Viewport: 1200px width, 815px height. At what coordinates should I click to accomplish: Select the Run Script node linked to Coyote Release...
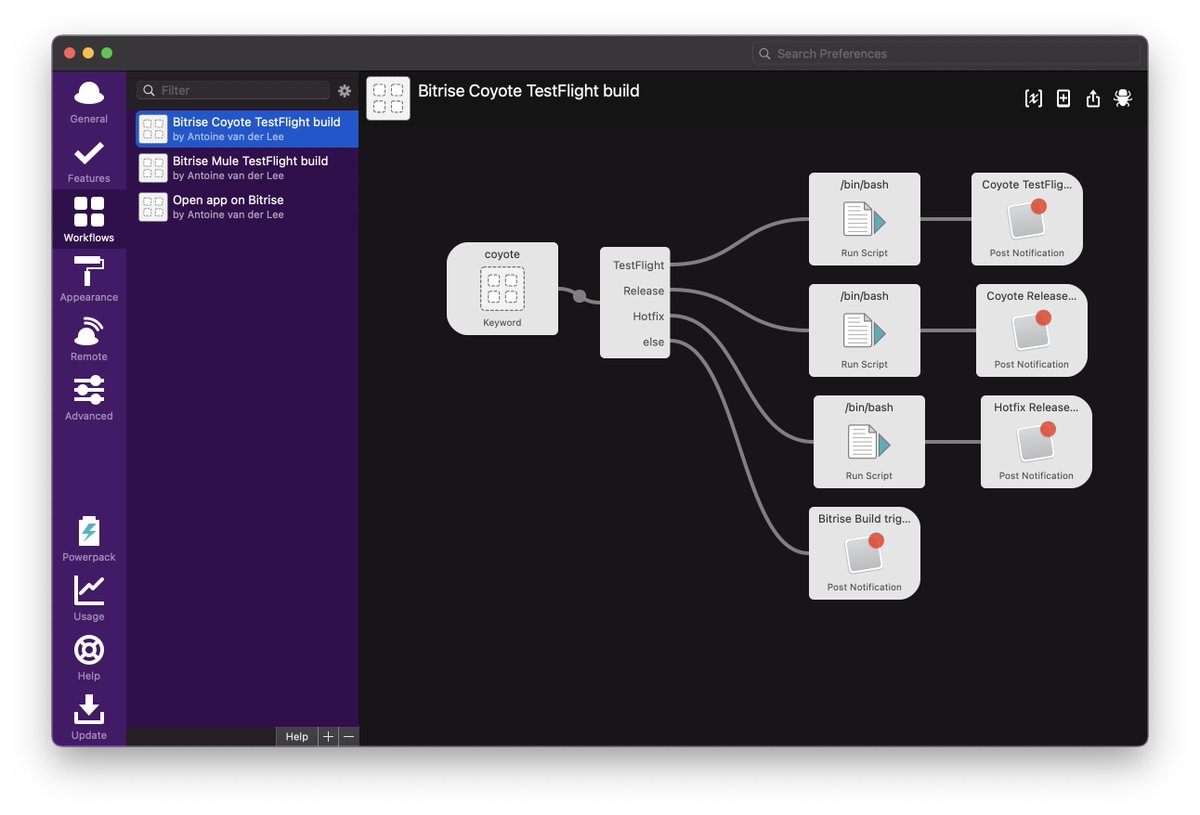click(x=864, y=330)
